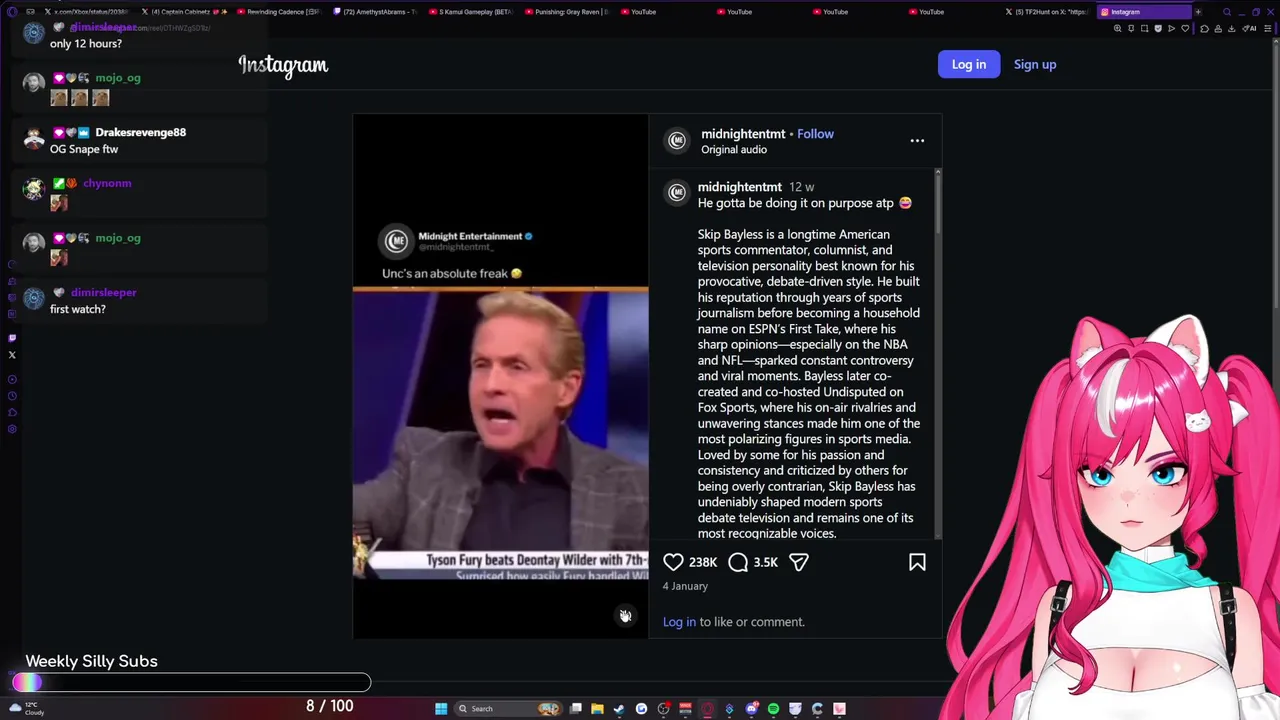Click the 'only 12 hours?' chat message
This screenshot has width=1280, height=720.
coord(86,44)
